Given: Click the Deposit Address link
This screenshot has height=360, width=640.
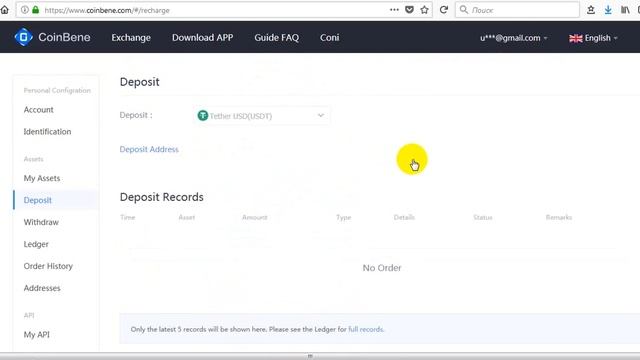Looking at the screenshot, I should (149, 149).
